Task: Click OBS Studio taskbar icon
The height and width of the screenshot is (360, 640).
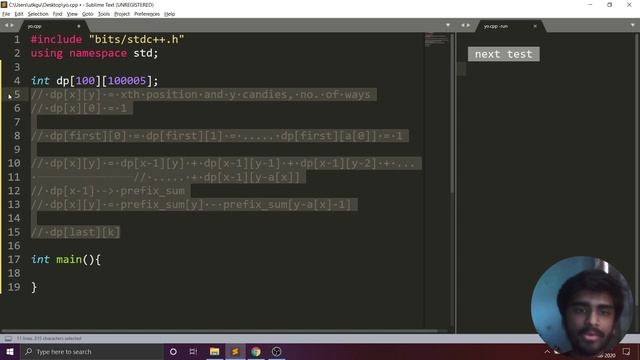Action: point(276,351)
